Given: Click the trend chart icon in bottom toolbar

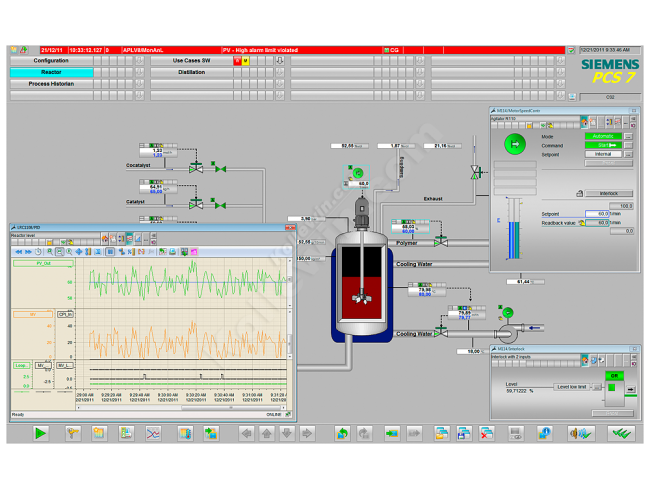Looking at the screenshot, I should point(154,433).
